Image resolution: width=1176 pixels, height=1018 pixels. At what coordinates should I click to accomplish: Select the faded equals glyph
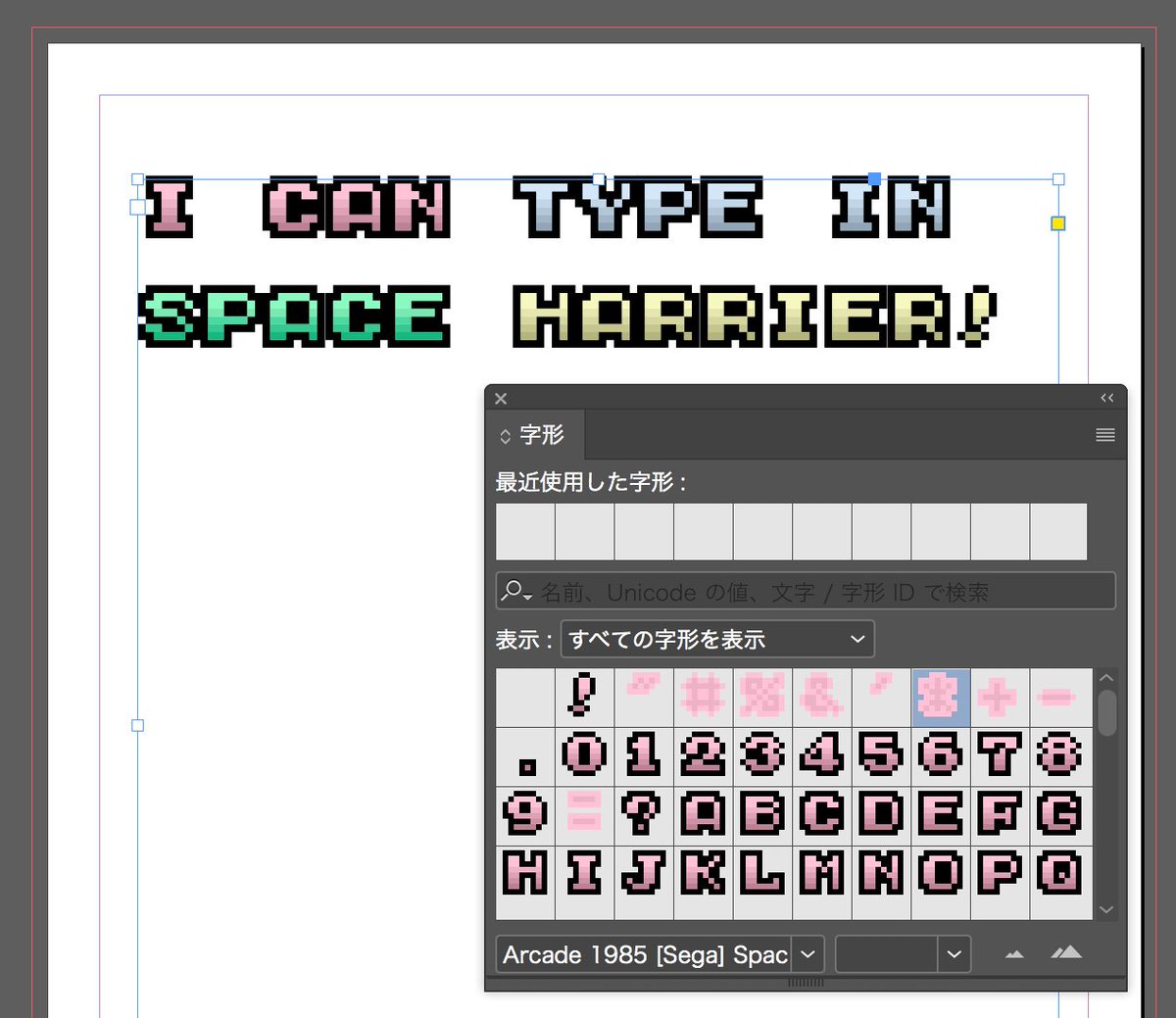tap(584, 815)
